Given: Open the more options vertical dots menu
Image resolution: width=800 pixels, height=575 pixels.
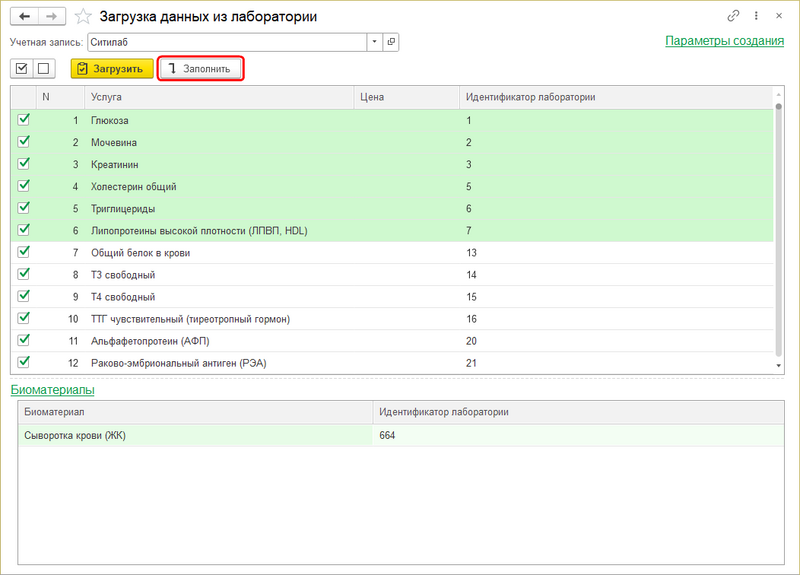Looking at the screenshot, I should (756, 16).
